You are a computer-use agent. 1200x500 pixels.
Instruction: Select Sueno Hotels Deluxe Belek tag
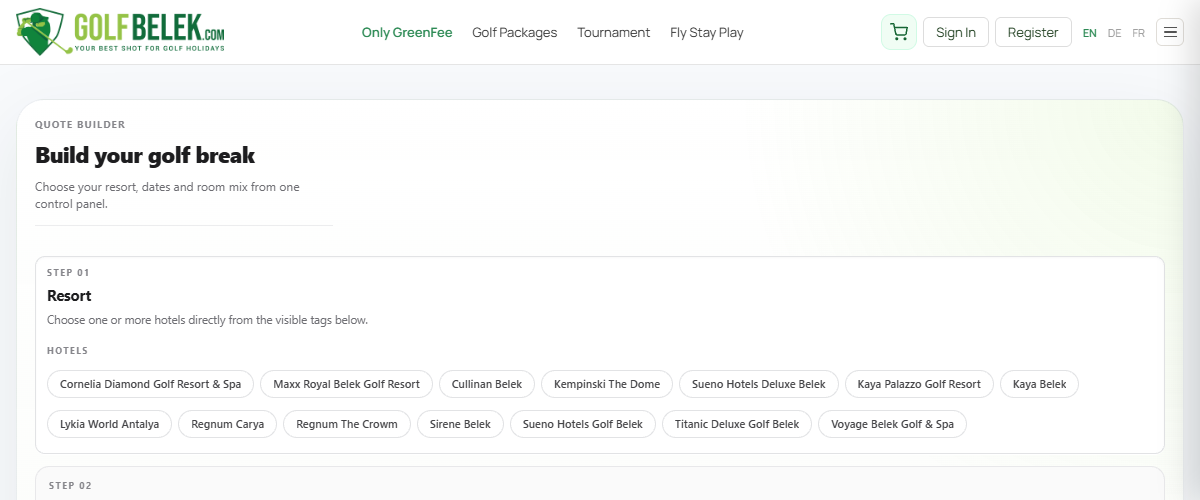[x=759, y=384]
